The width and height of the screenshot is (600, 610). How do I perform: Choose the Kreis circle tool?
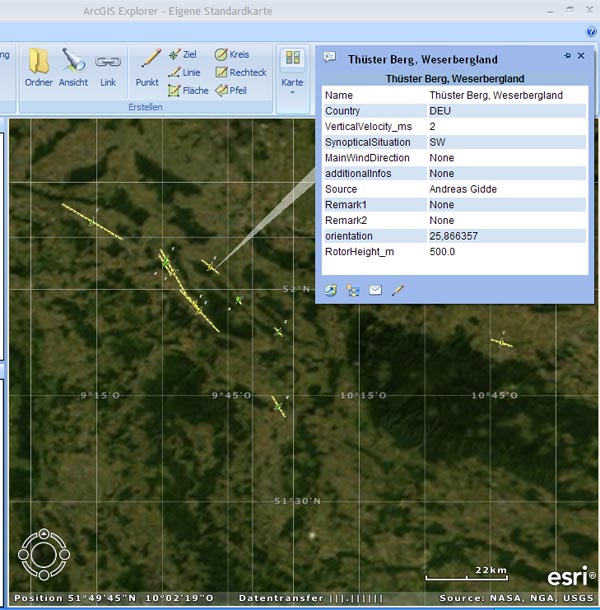pyautogui.click(x=232, y=54)
